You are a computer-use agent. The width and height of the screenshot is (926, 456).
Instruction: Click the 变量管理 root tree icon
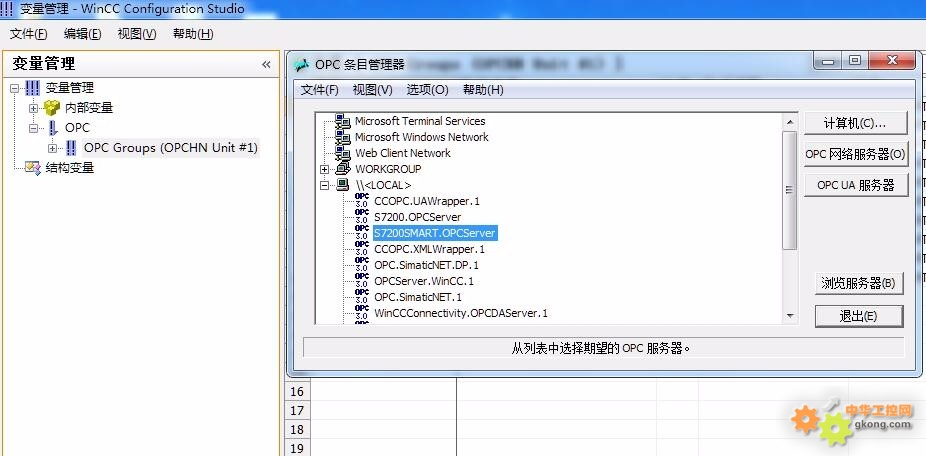pos(32,89)
